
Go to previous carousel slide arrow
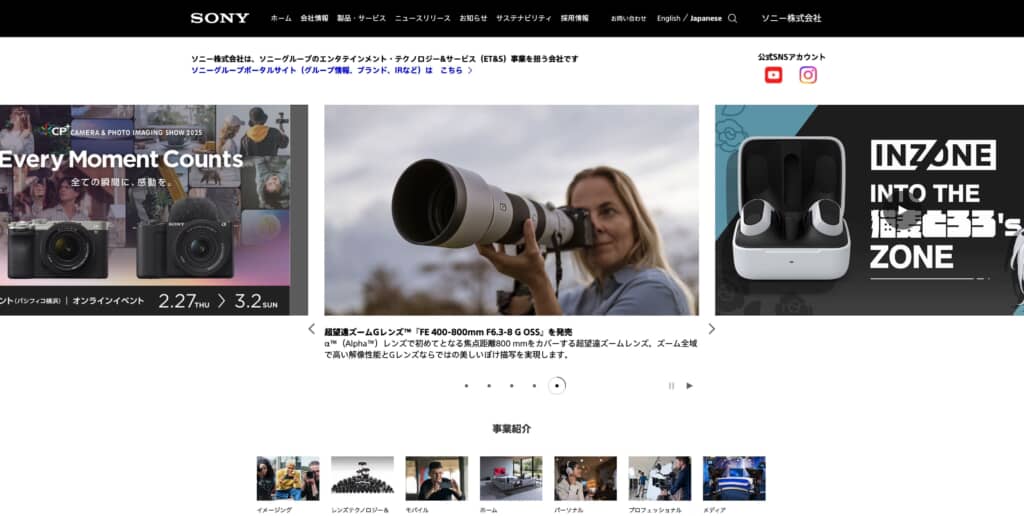312,329
